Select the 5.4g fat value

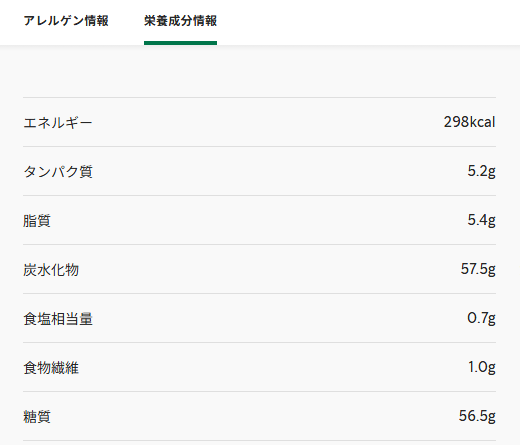tap(481, 220)
